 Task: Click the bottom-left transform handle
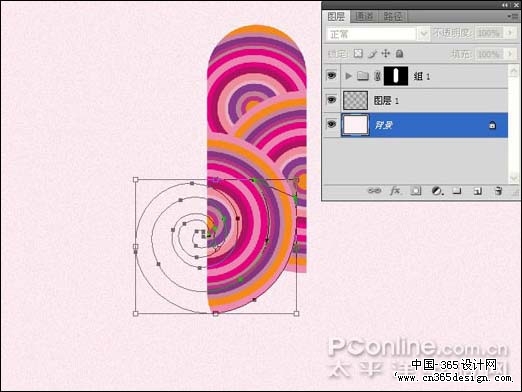pos(136,313)
